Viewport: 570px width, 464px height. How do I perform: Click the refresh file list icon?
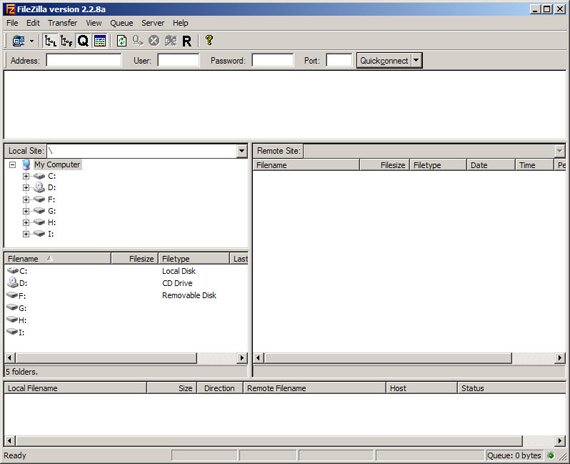(122, 41)
